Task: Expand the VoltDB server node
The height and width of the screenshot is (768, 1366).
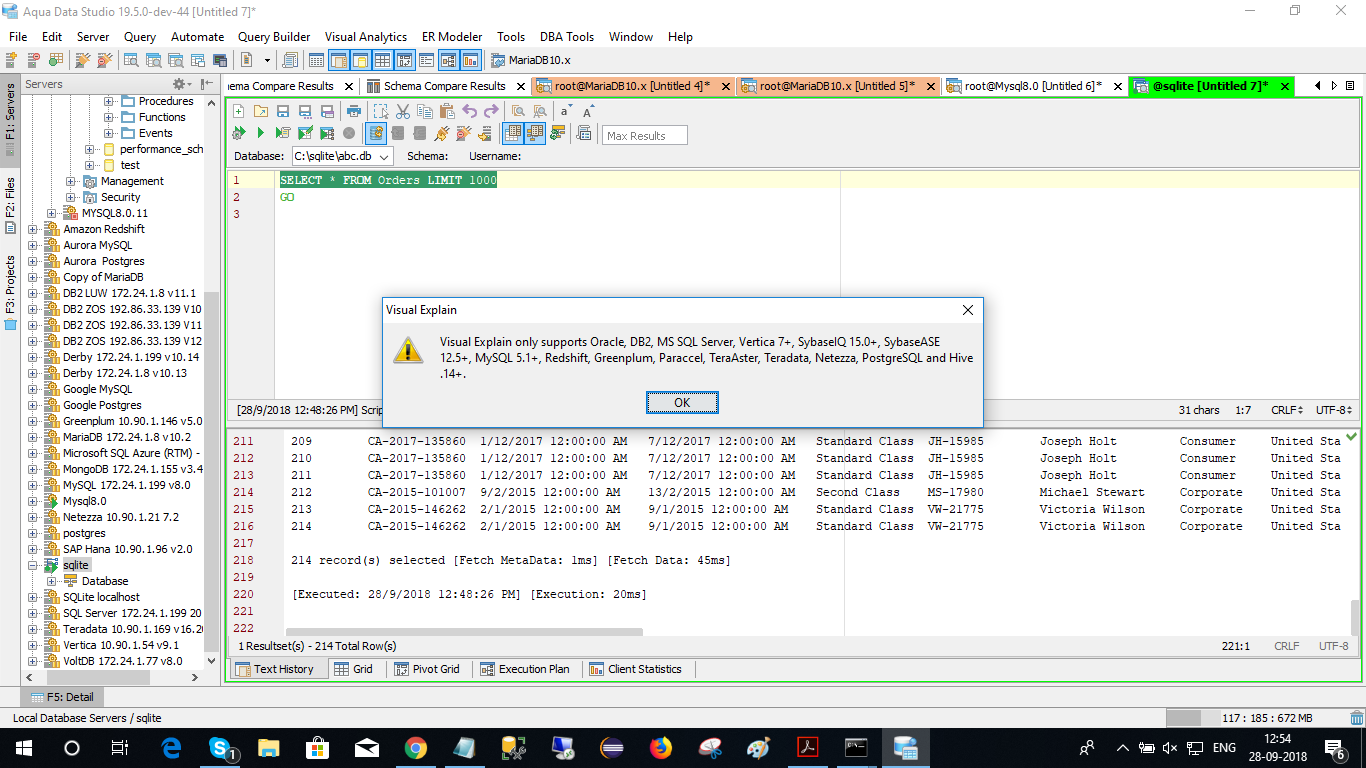Action: coord(32,661)
